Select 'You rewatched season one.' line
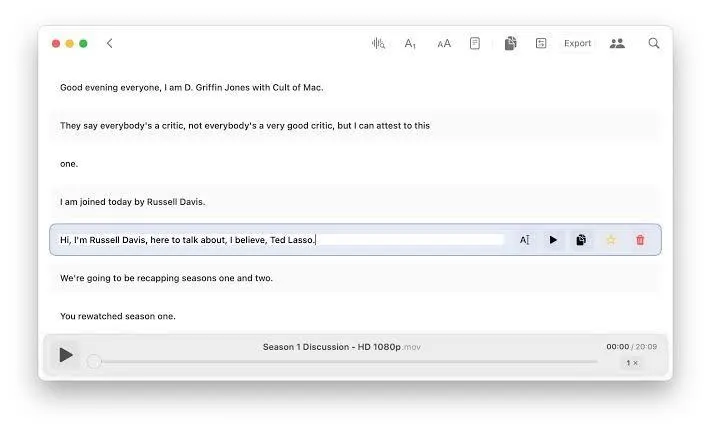 (355, 316)
